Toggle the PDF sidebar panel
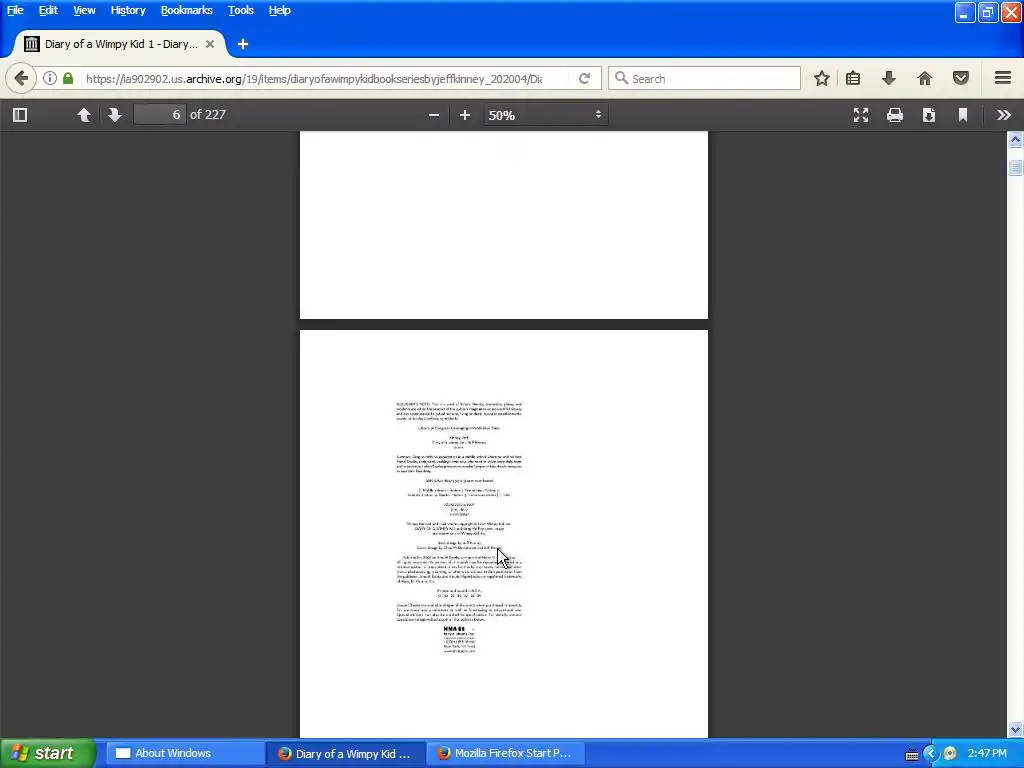Image resolution: width=1024 pixels, height=768 pixels. [20, 115]
